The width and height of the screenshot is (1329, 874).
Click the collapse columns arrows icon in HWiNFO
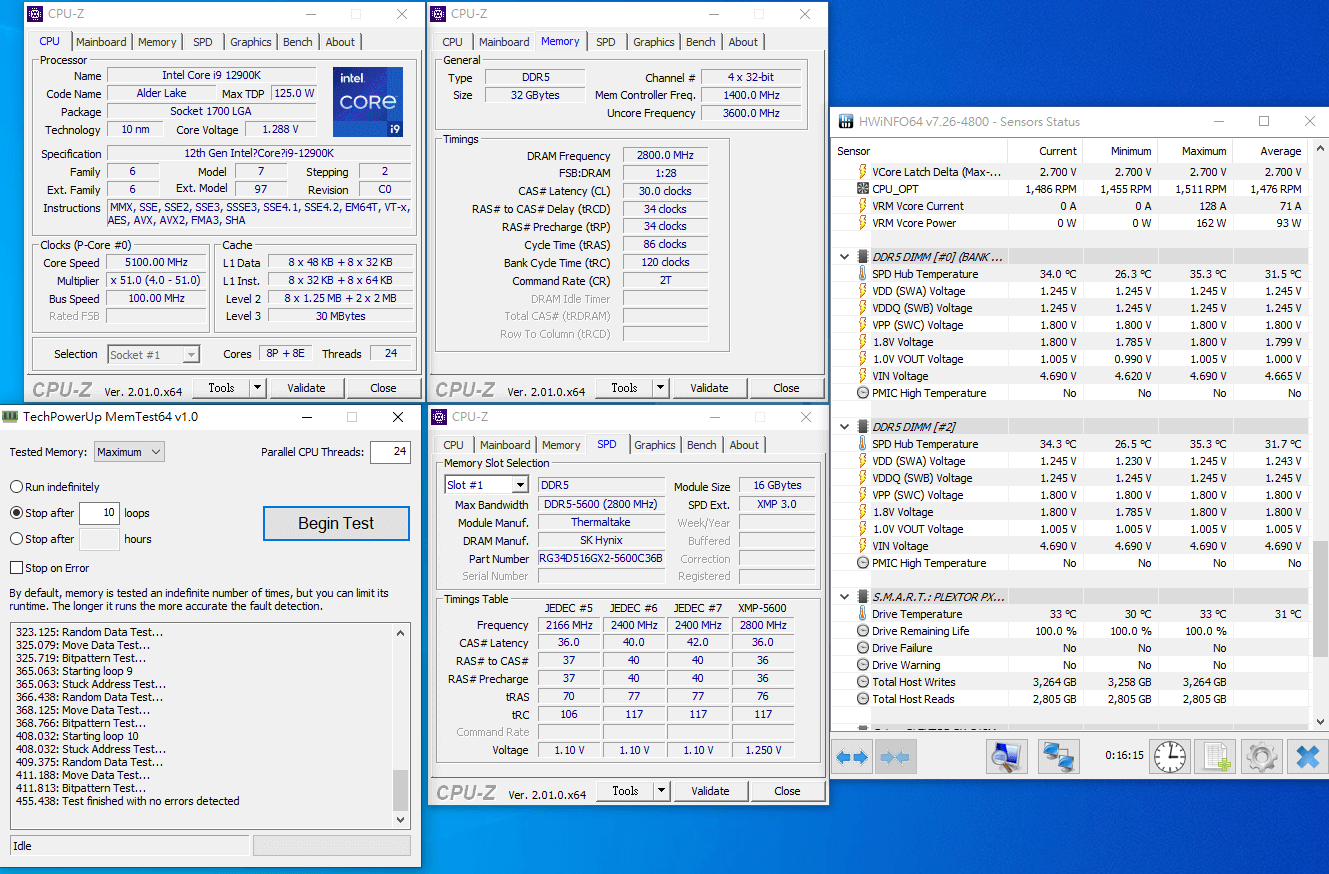(895, 757)
